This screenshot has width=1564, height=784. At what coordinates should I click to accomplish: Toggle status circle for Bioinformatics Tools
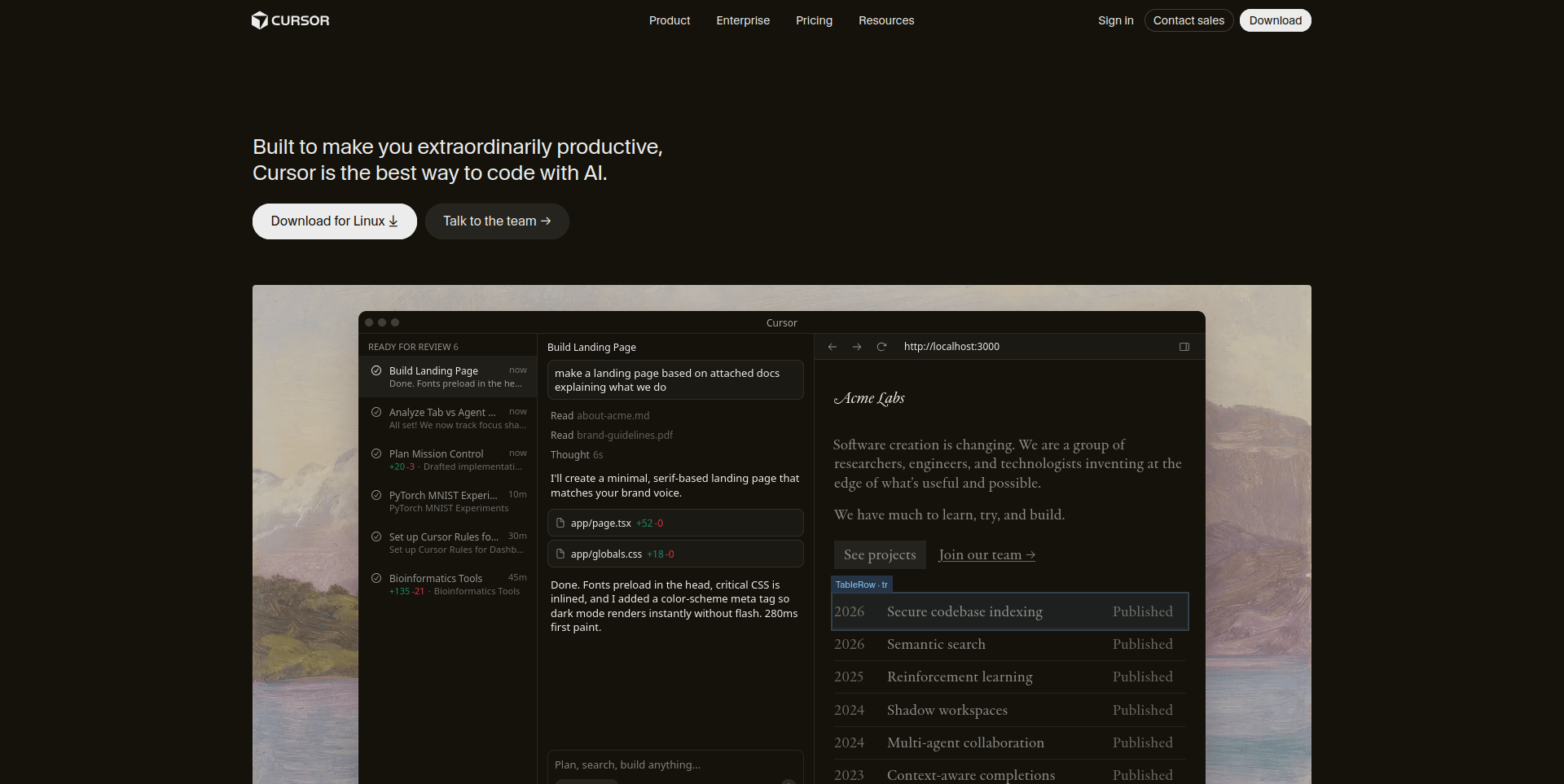[x=376, y=578]
